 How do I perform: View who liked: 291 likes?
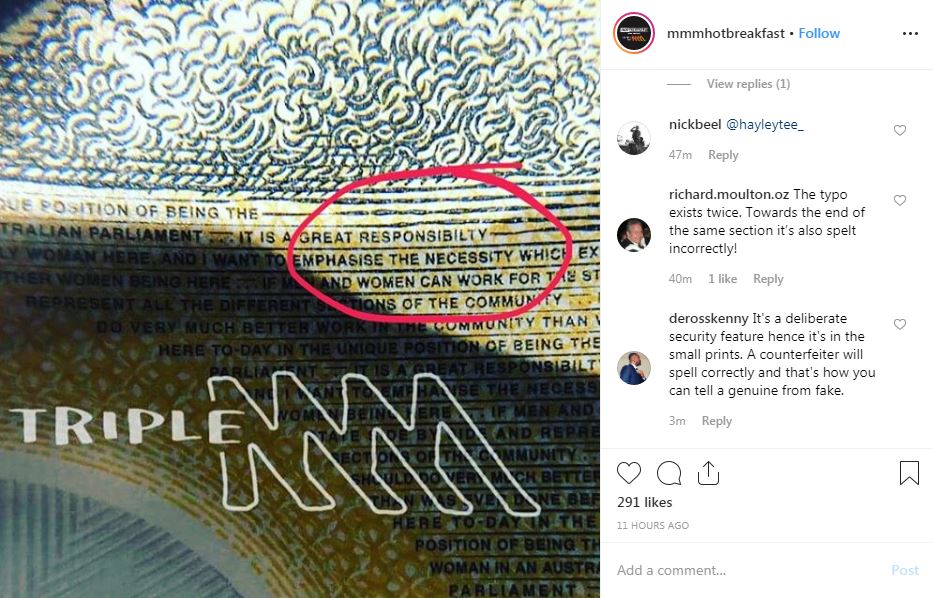click(x=644, y=502)
